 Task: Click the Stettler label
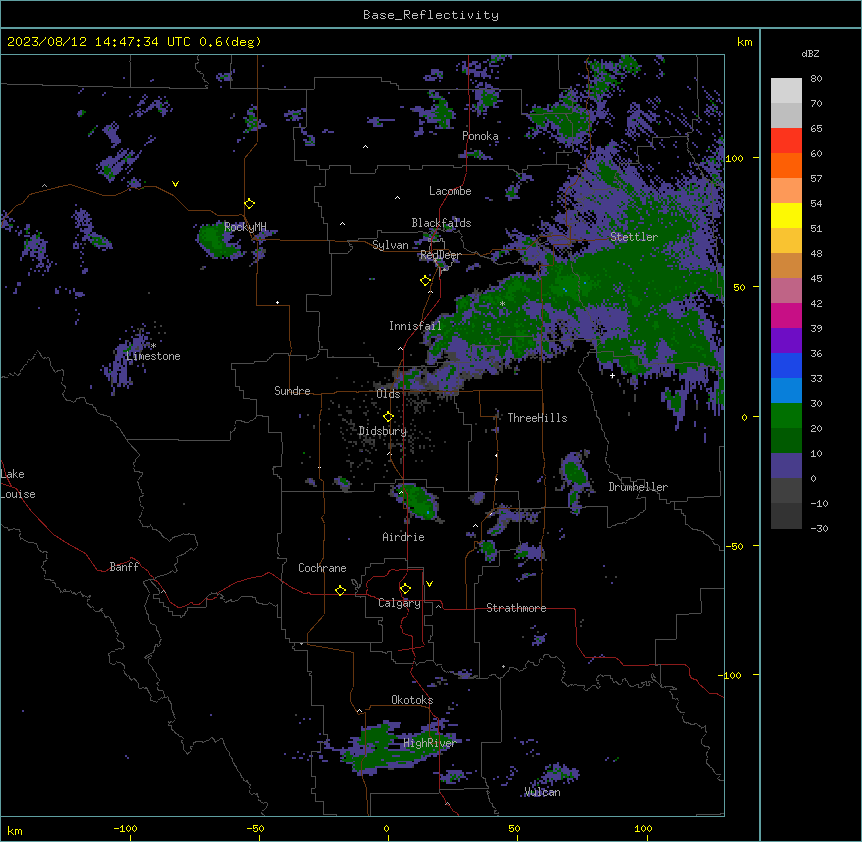[634, 237]
